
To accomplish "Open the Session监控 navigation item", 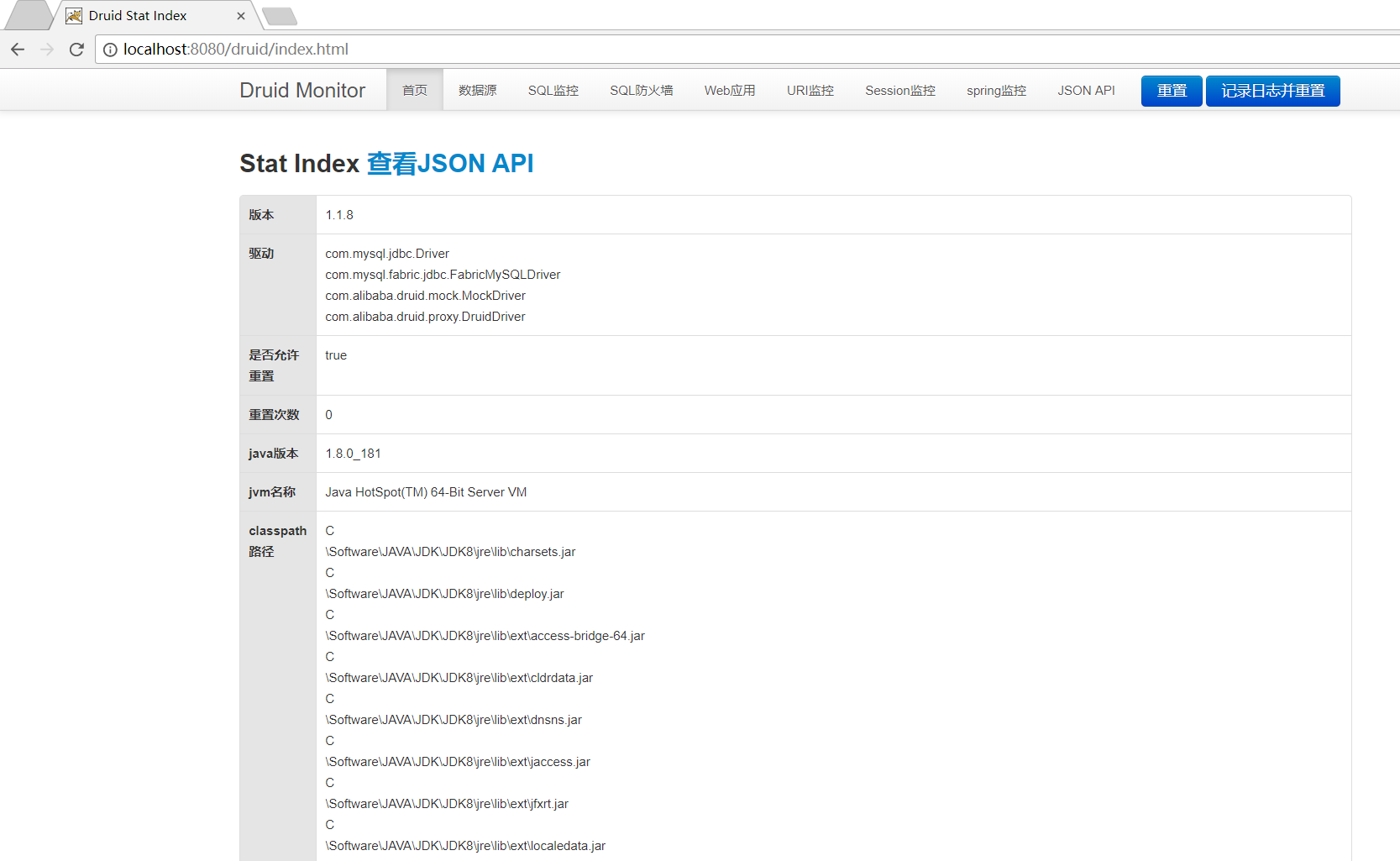I will click(x=900, y=90).
